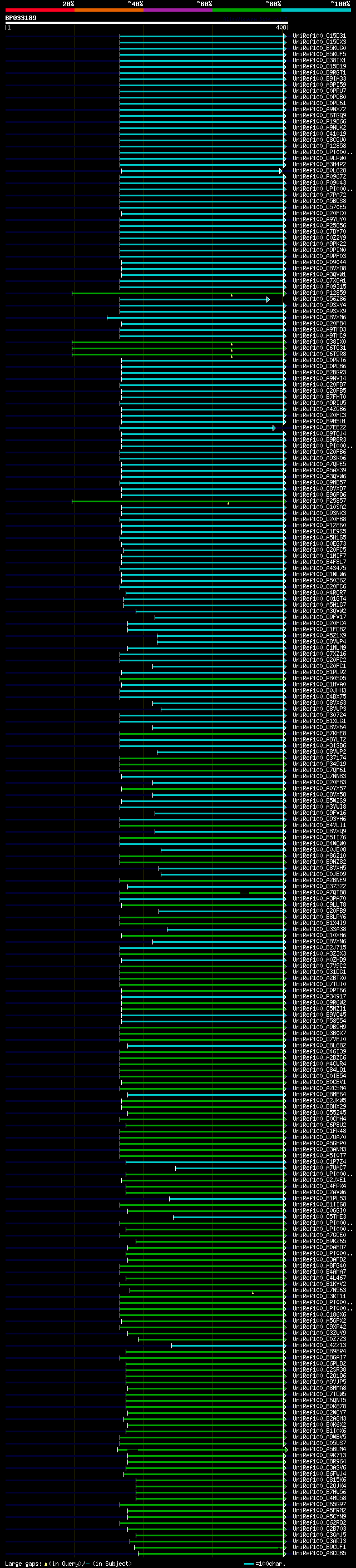Click the green alignment bar for P12859
The width and height of the screenshot is (356, 1568).
tap(179, 293)
